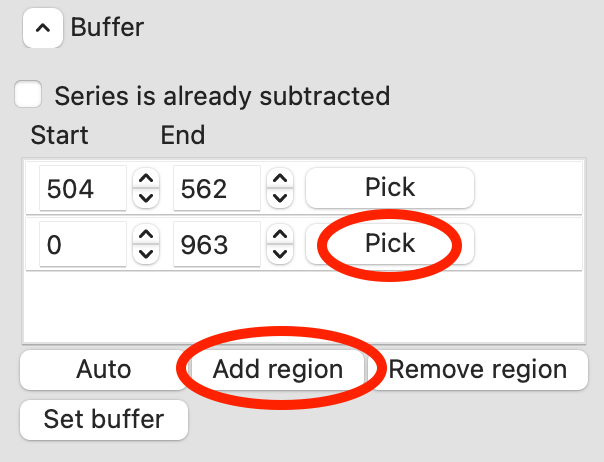Screen dimensions: 604x462
Task: Click the Start field containing 0
Action: 83,245
